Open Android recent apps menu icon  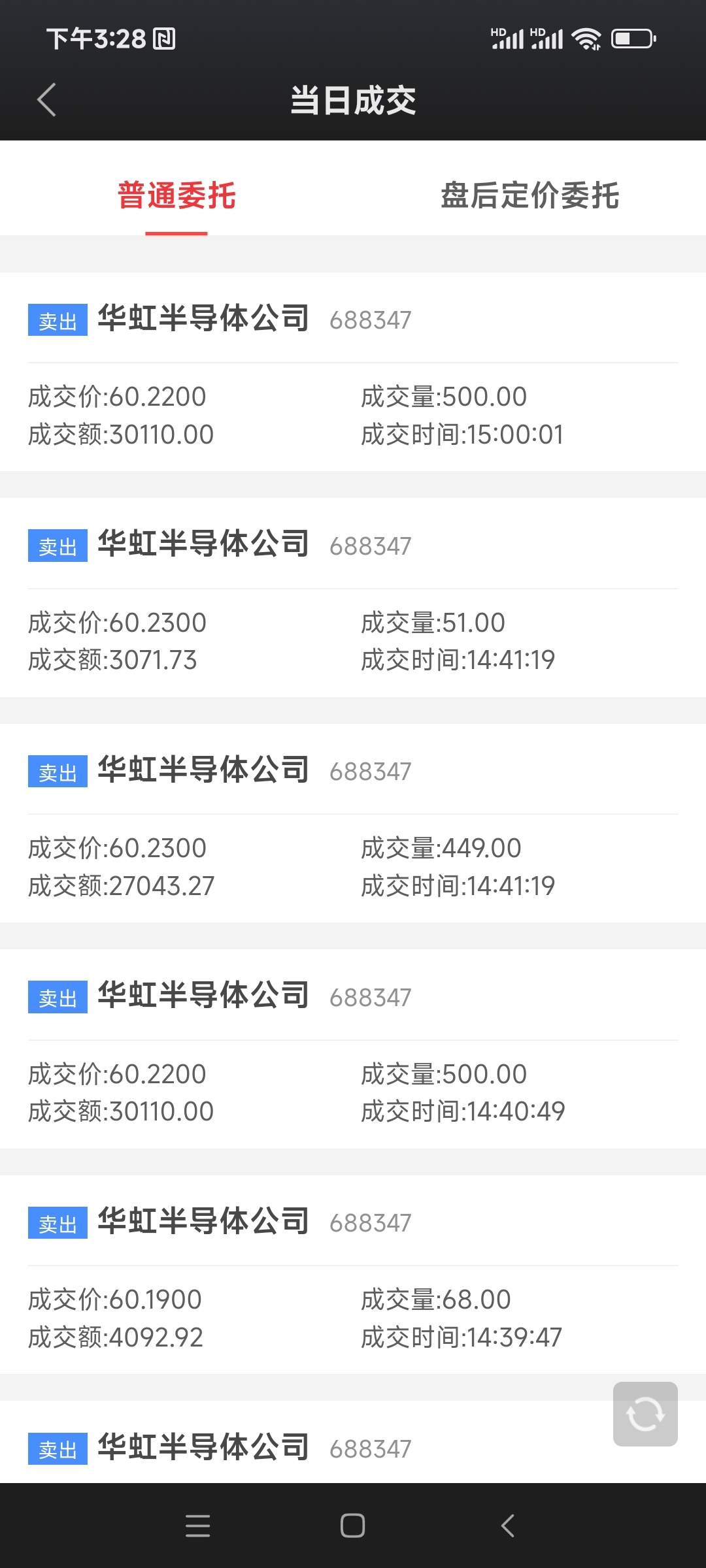(x=197, y=1526)
